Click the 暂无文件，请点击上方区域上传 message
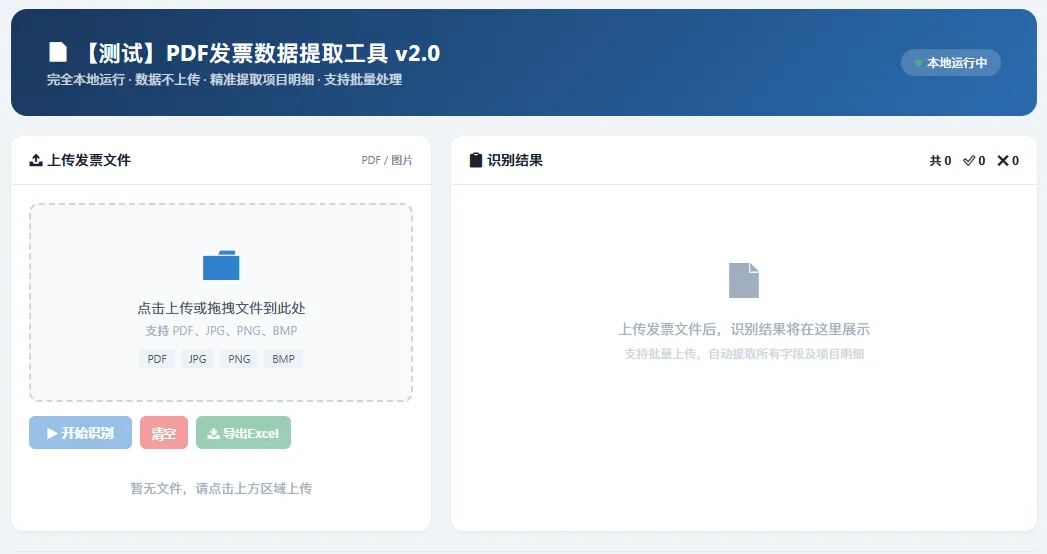1047x554 pixels. coord(221,489)
